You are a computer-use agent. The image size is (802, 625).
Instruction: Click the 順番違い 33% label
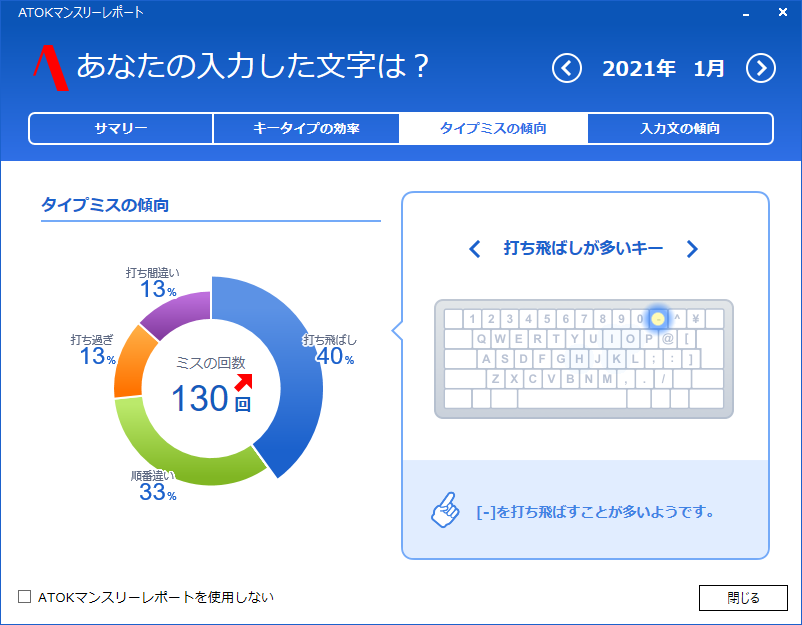[x=153, y=485]
